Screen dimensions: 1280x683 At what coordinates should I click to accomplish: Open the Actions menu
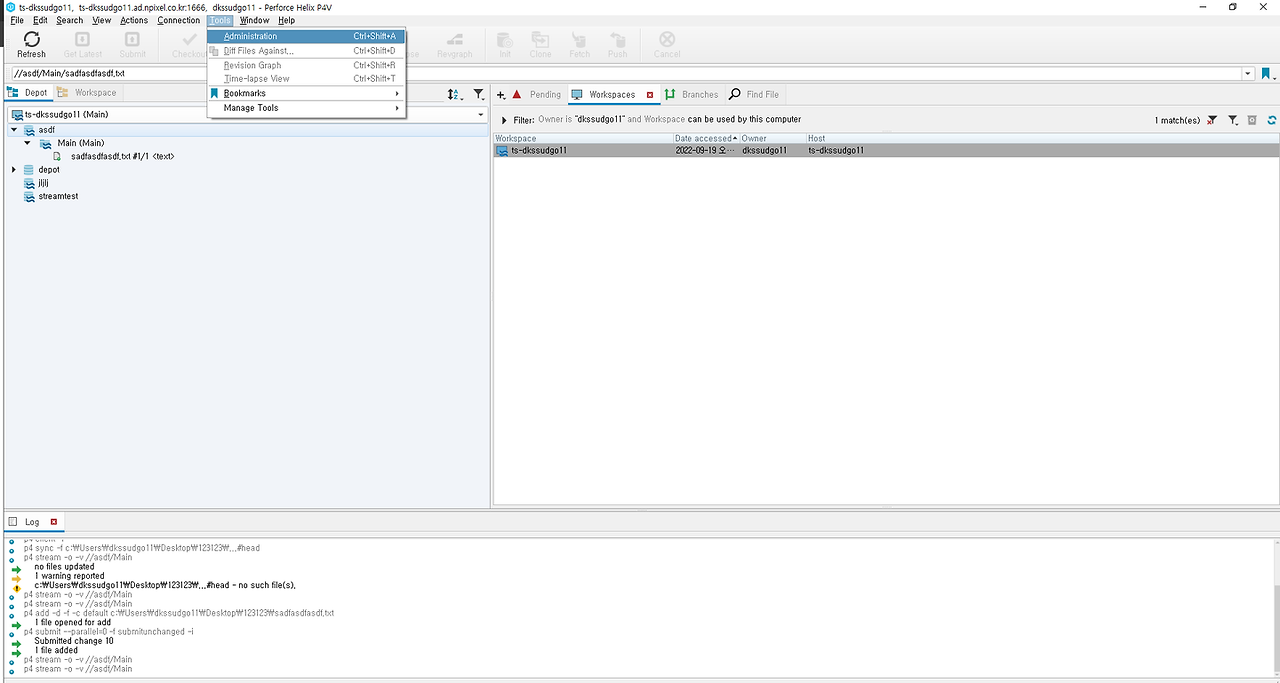134,20
